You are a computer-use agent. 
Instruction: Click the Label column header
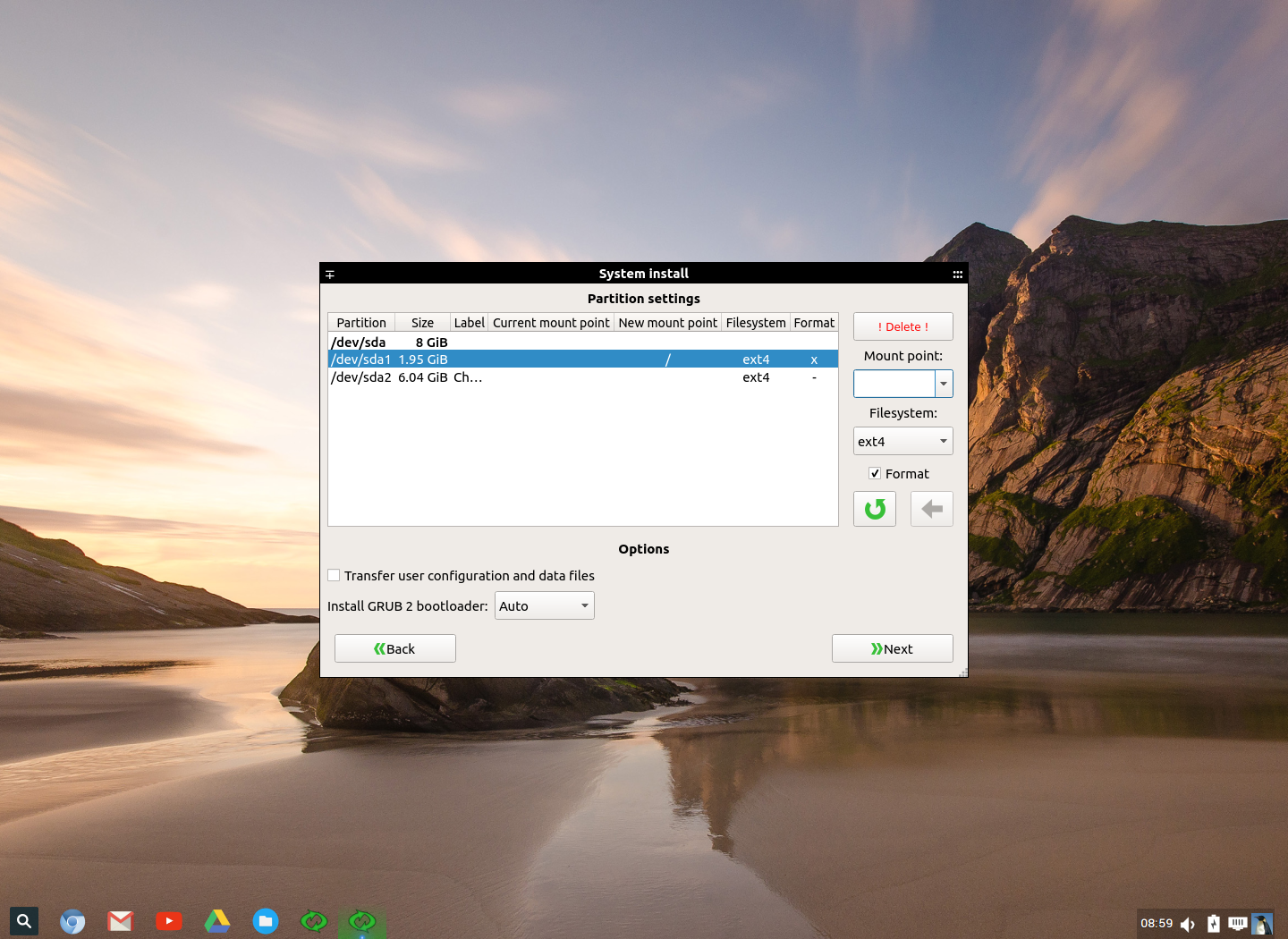click(470, 323)
